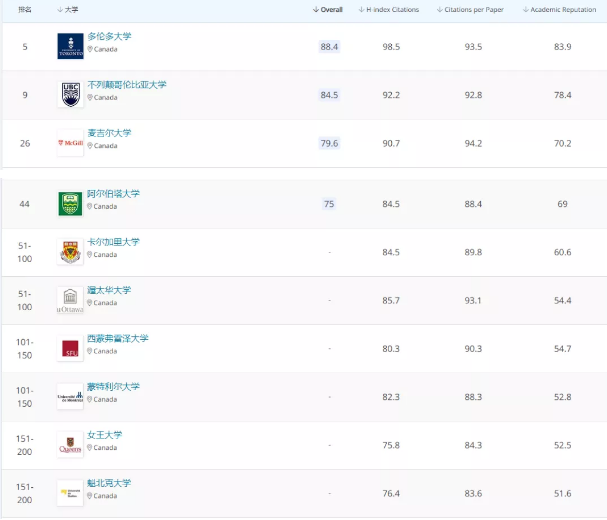The width and height of the screenshot is (607, 520).
Task: Sort by Citations per Paper column
Action: point(470,10)
